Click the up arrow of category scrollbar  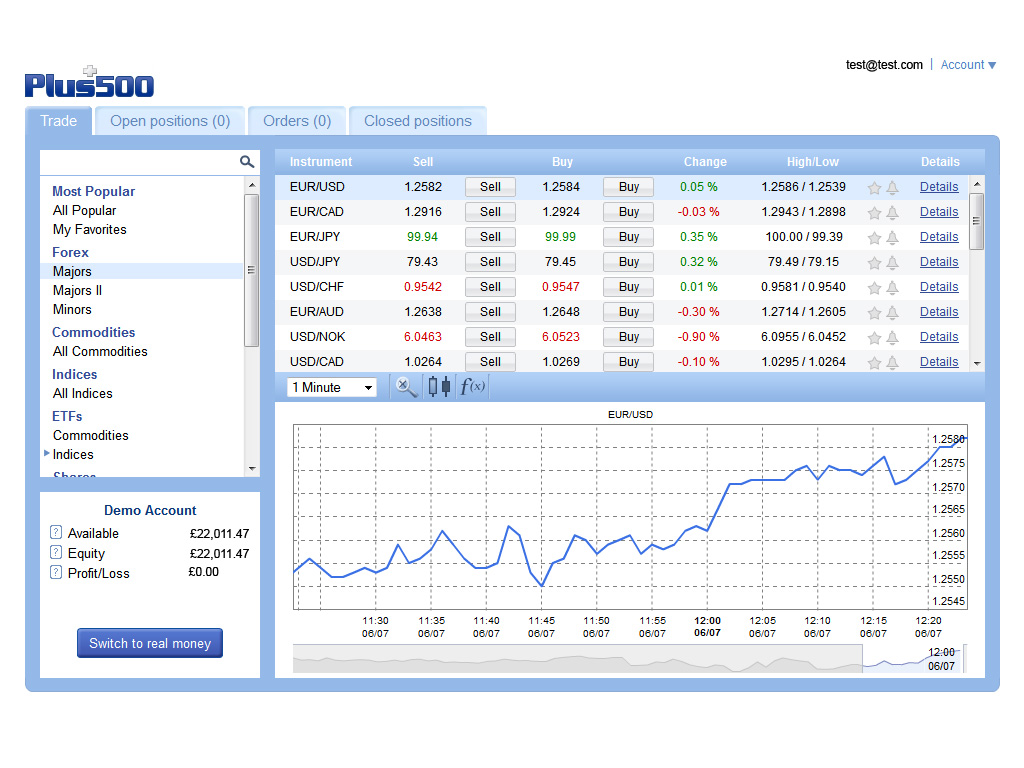(x=252, y=185)
